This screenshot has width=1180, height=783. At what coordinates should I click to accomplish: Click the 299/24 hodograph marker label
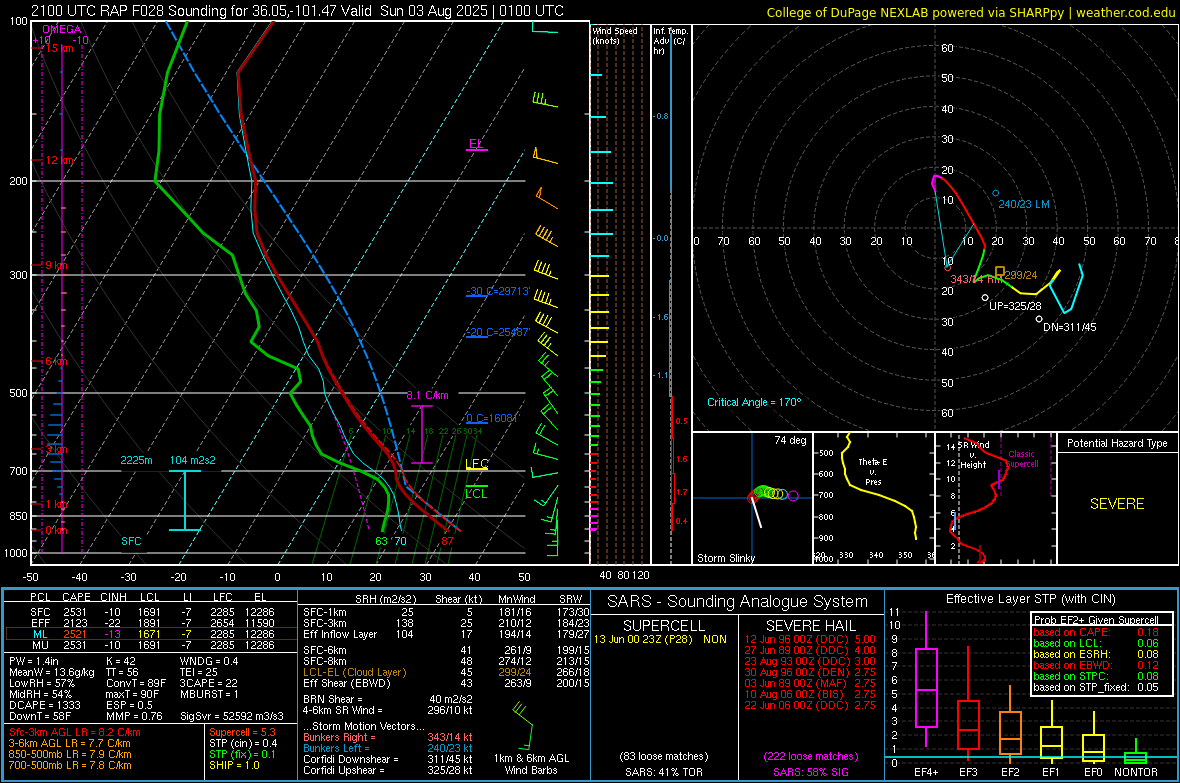coord(1020,275)
